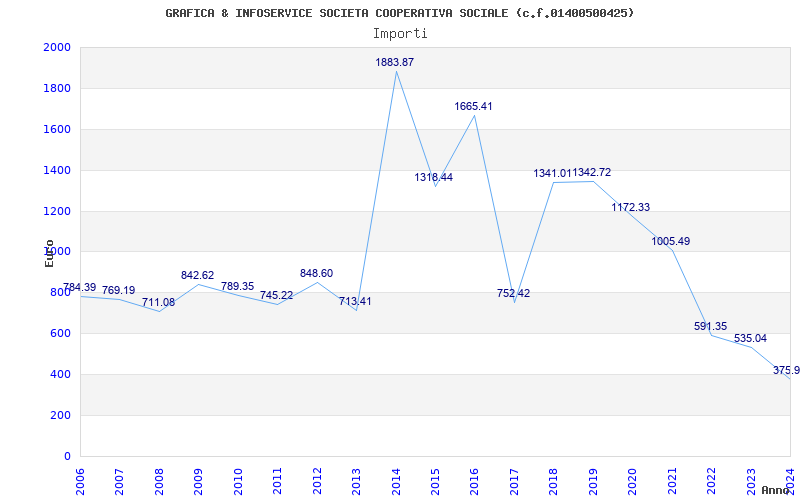Screen dimensions: 800x500
Task: Click the 2000 y-axis tick label
Action: point(57,47)
